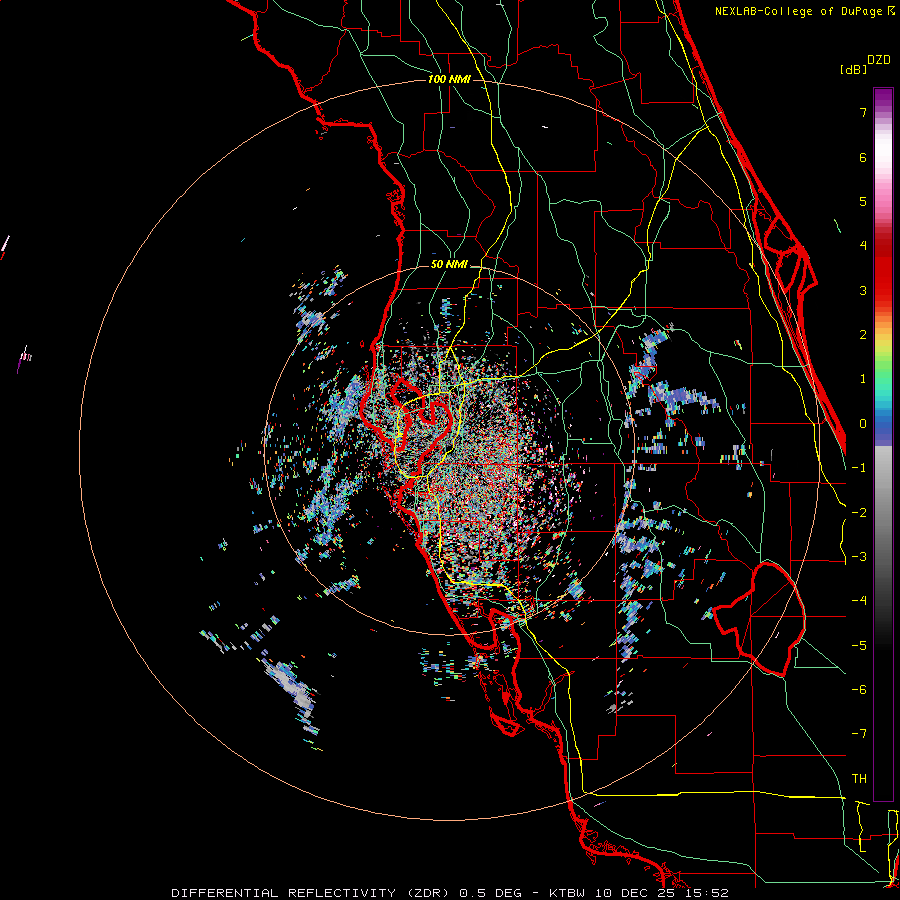Viewport: 900px width, 900px height.
Task: Click the -1 value on the color scale
Action: coord(859,468)
